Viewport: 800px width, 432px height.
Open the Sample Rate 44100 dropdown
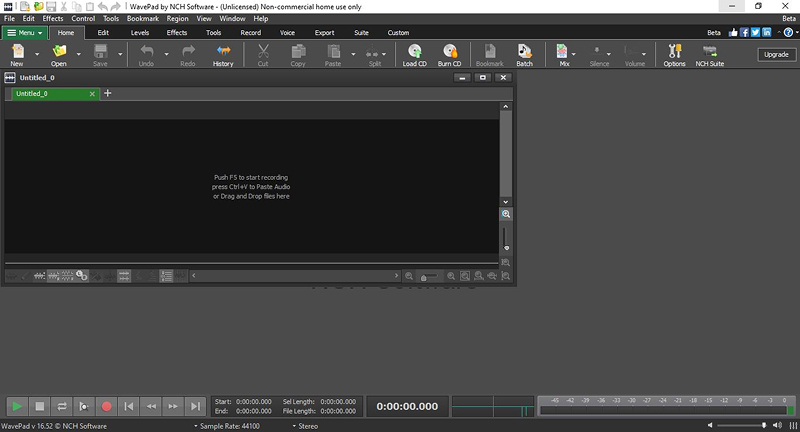[x=227, y=426]
